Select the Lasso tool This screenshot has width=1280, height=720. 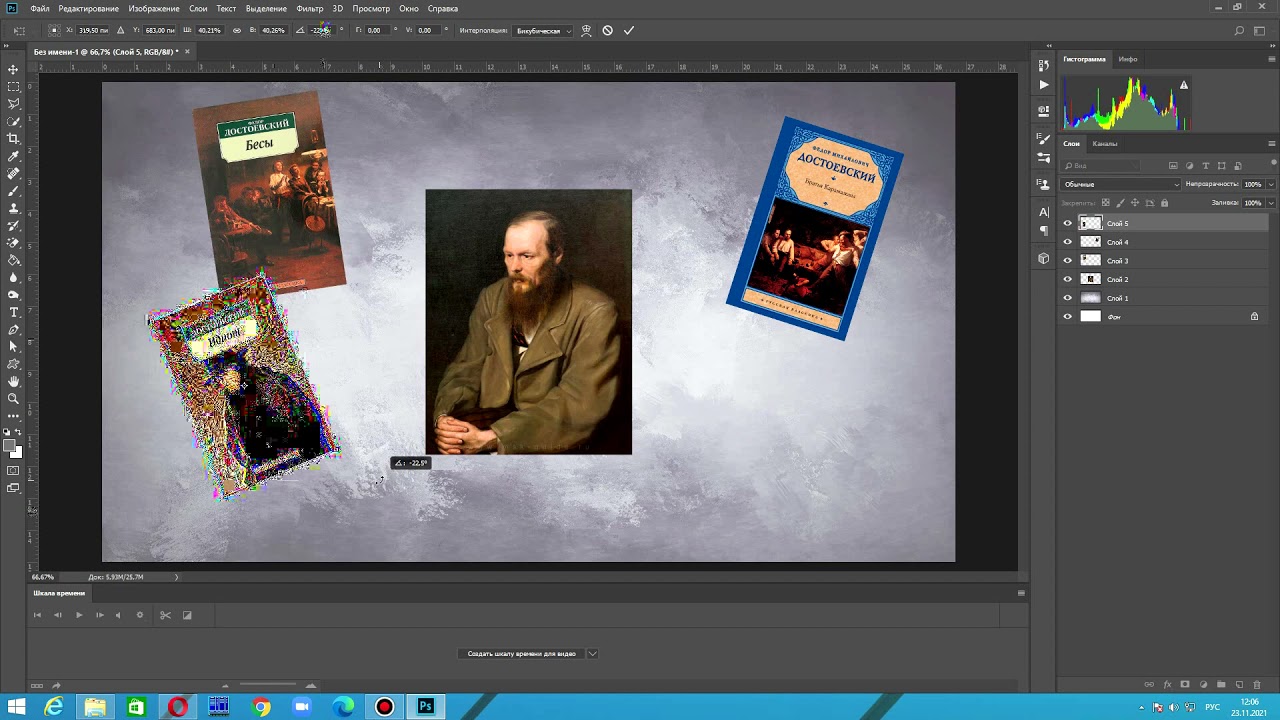13,104
